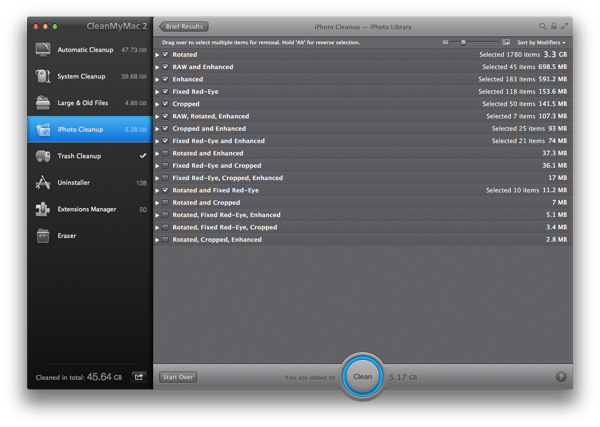The height and width of the screenshot is (427, 600).
Task: Click 'Selected 1780 items' text
Action: (x=509, y=55)
